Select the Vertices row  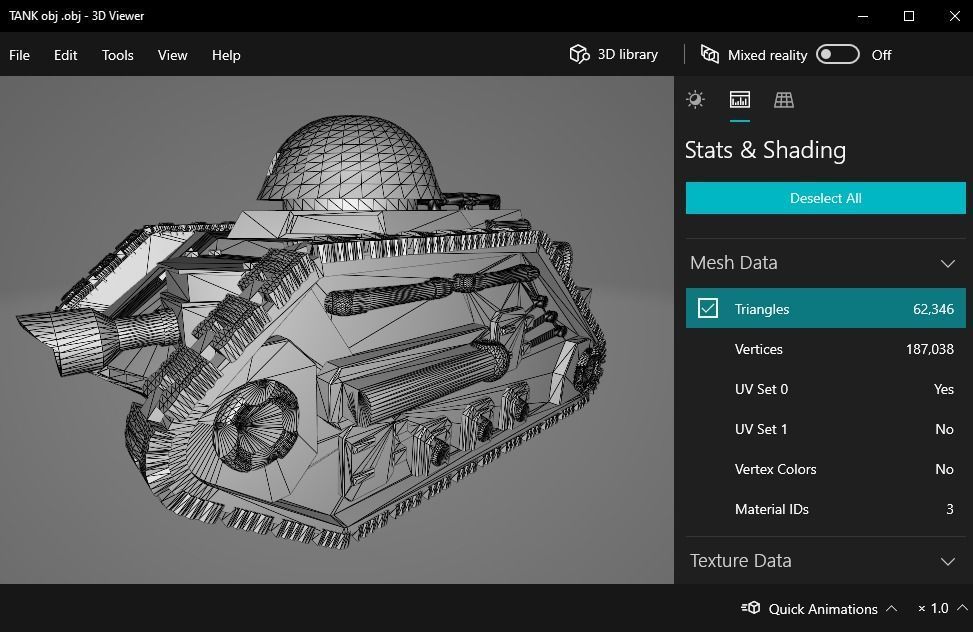pyautogui.click(x=825, y=349)
